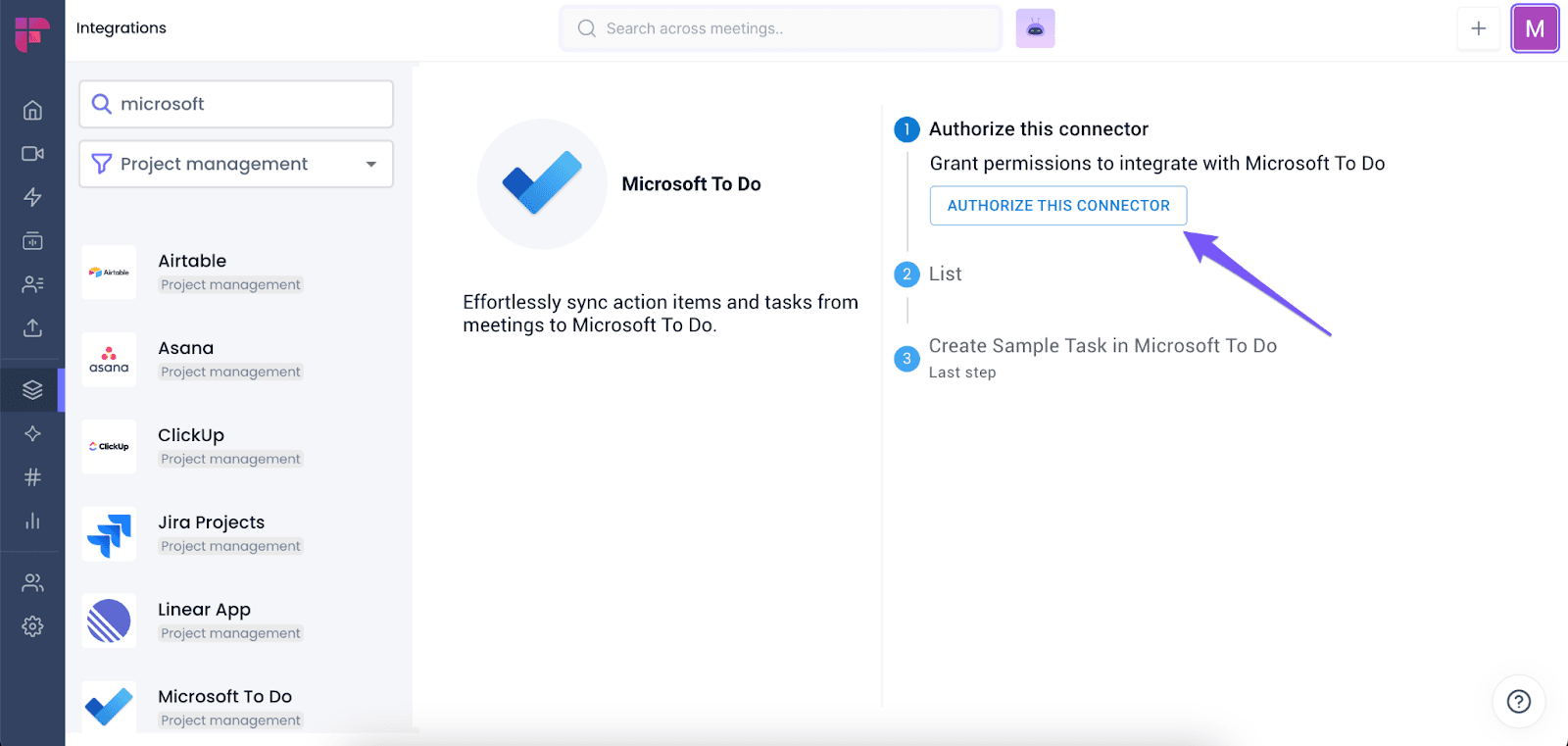Open the M user profile avatar
The image size is (1568, 746).
click(x=1535, y=28)
